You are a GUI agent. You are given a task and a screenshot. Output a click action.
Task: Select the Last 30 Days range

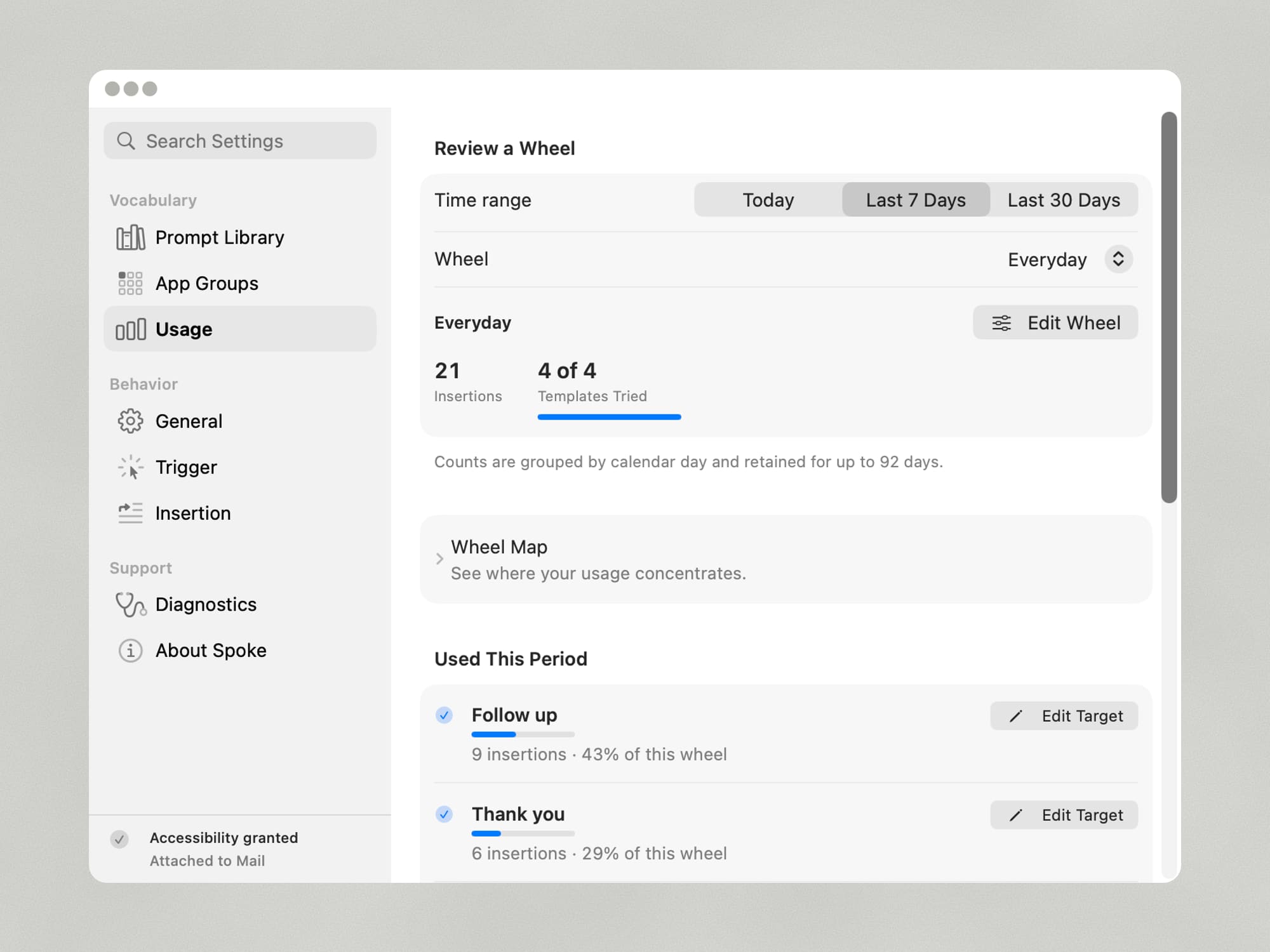pyautogui.click(x=1064, y=200)
